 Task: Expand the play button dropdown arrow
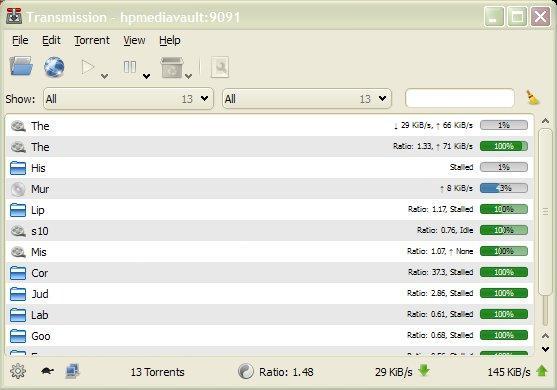click(x=104, y=76)
